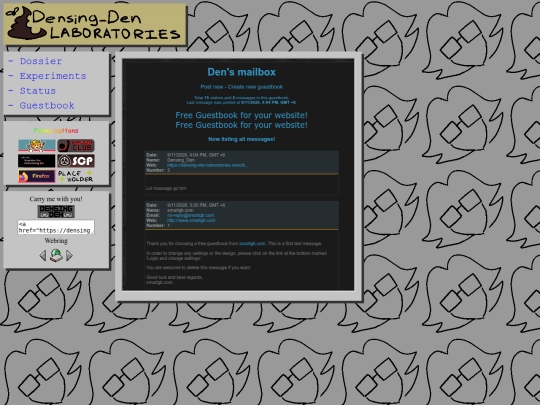Open the Guestbook navigation link
The image size is (540, 405).
47,105
